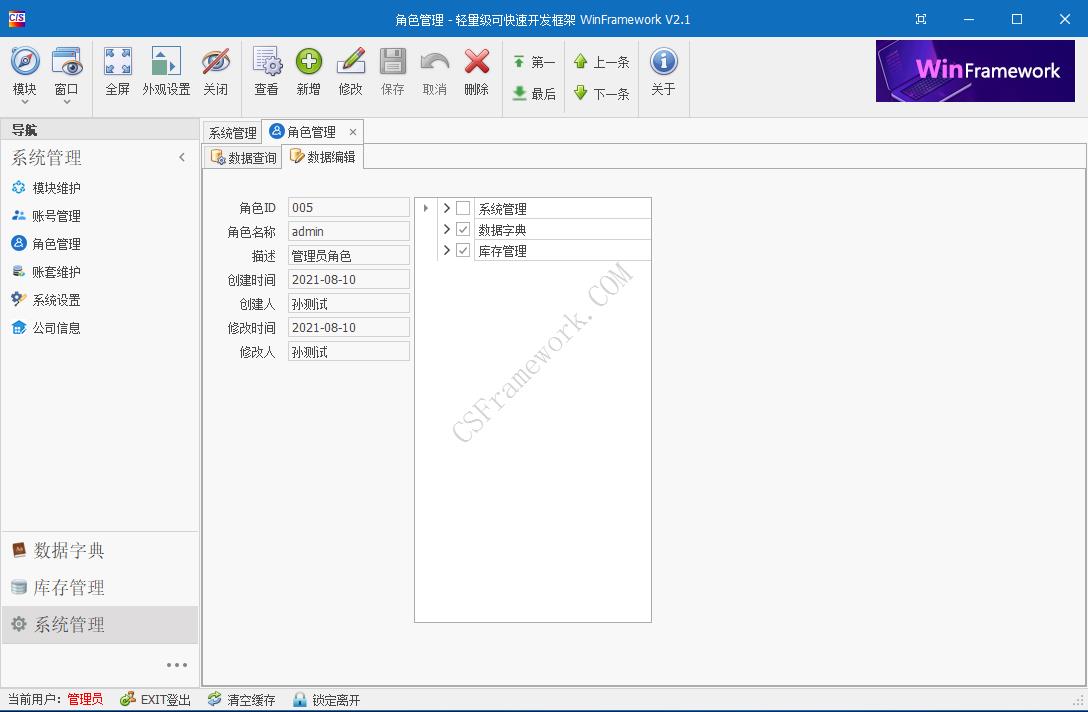The width and height of the screenshot is (1088, 712).
Task: Log out via EXIT登出
Action: coord(154,699)
